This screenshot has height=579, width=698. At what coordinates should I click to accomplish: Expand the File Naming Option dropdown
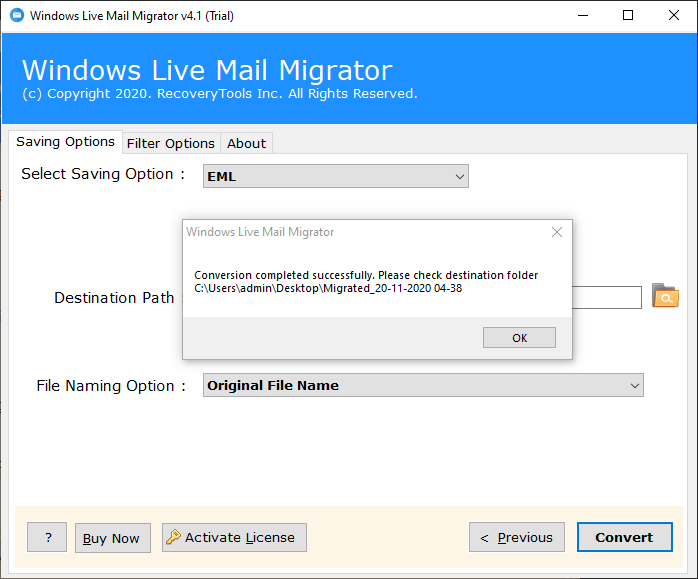pyautogui.click(x=423, y=385)
